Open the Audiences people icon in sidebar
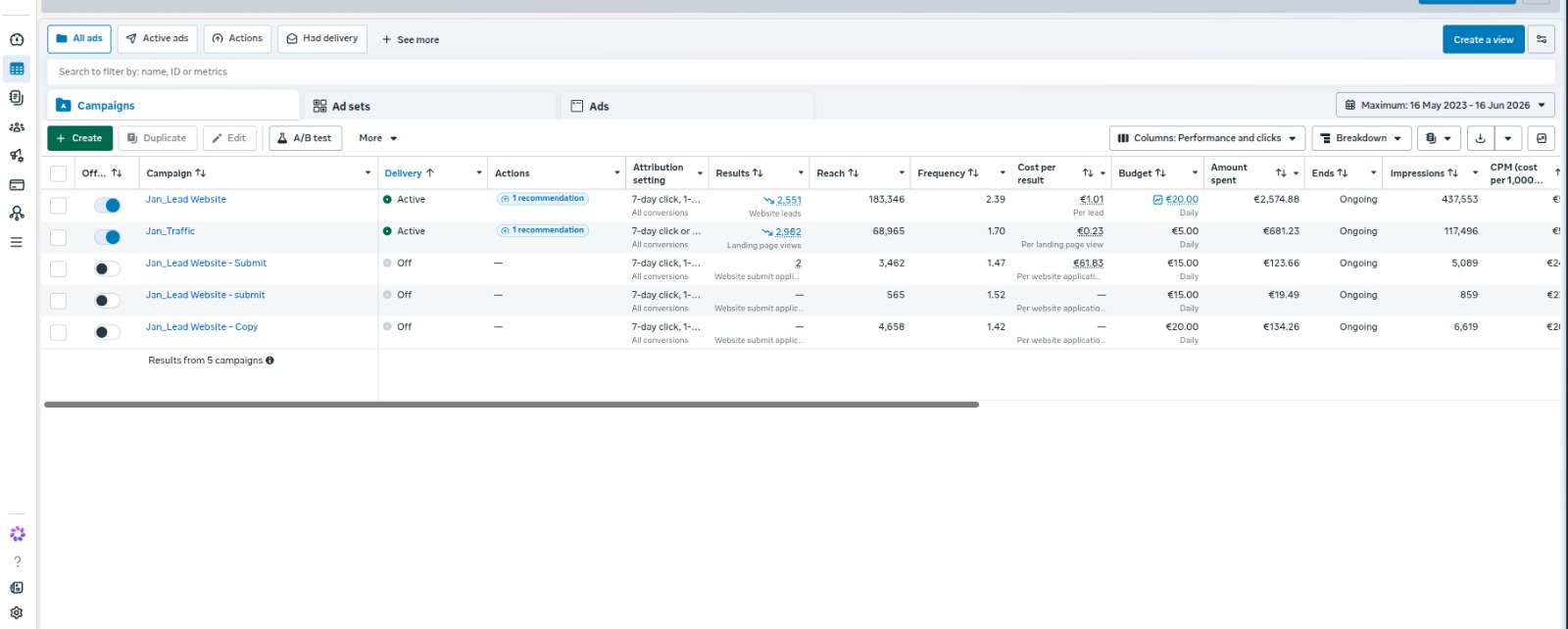The width and height of the screenshot is (1568, 629). [x=17, y=126]
